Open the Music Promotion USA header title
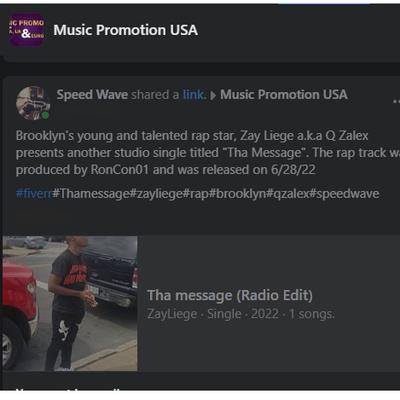 [126, 30]
